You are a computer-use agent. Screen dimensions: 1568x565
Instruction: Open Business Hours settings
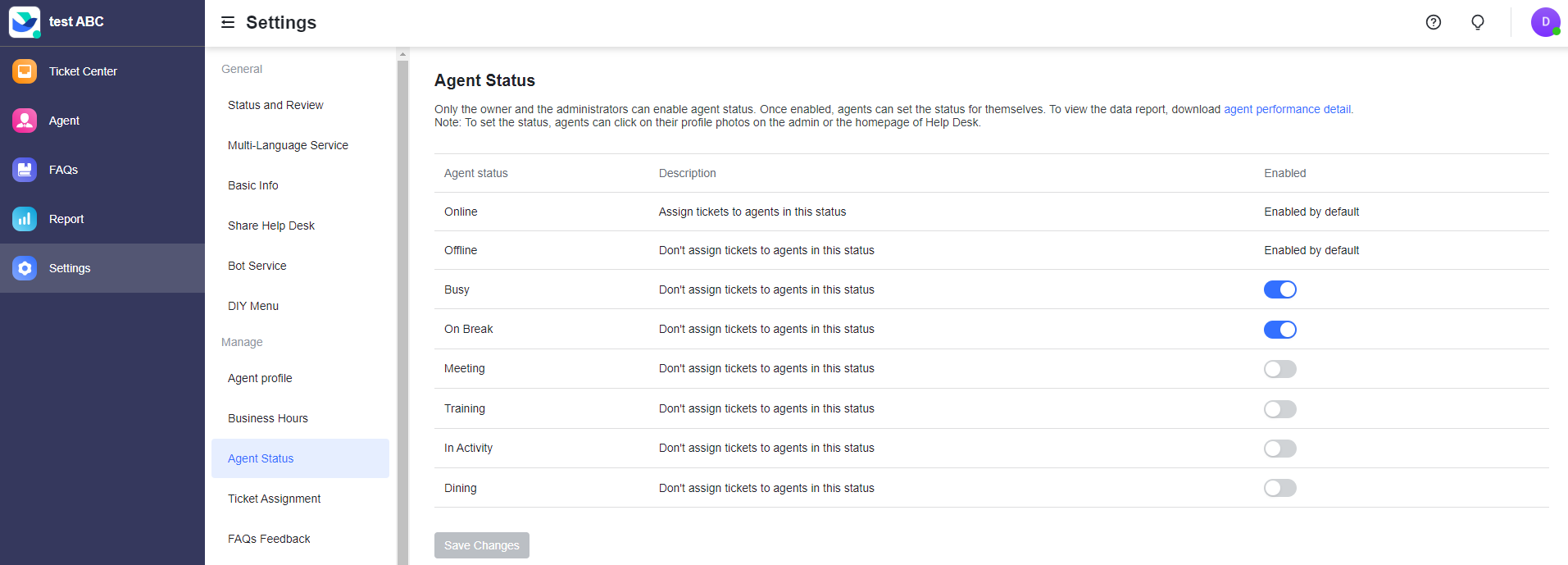click(268, 418)
